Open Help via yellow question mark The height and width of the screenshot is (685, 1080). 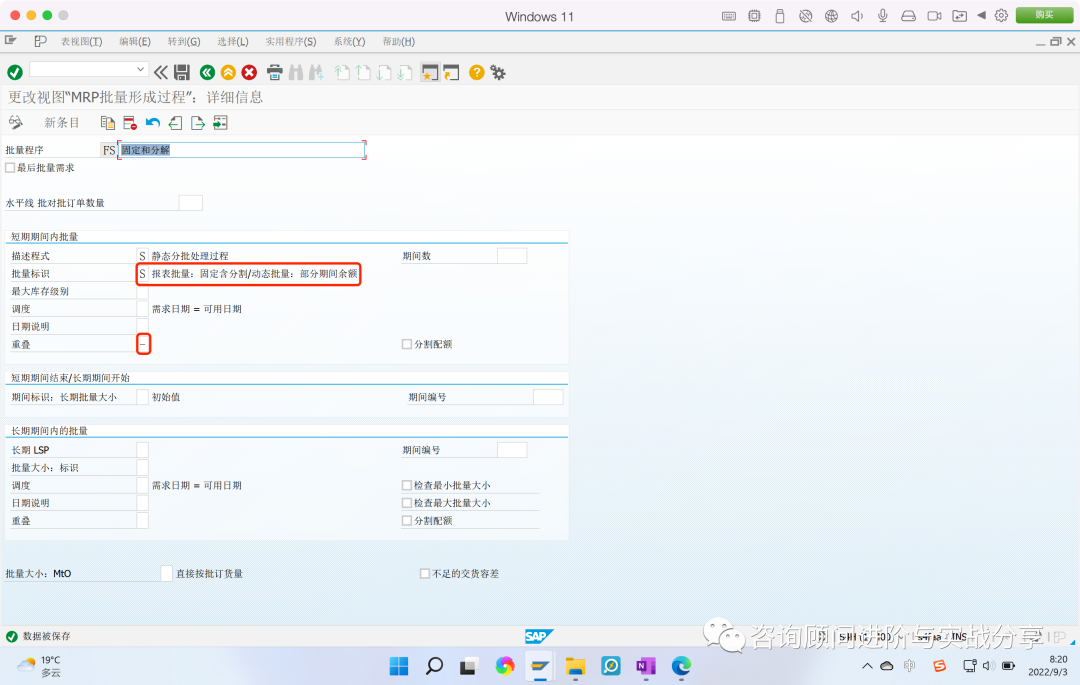[477, 72]
